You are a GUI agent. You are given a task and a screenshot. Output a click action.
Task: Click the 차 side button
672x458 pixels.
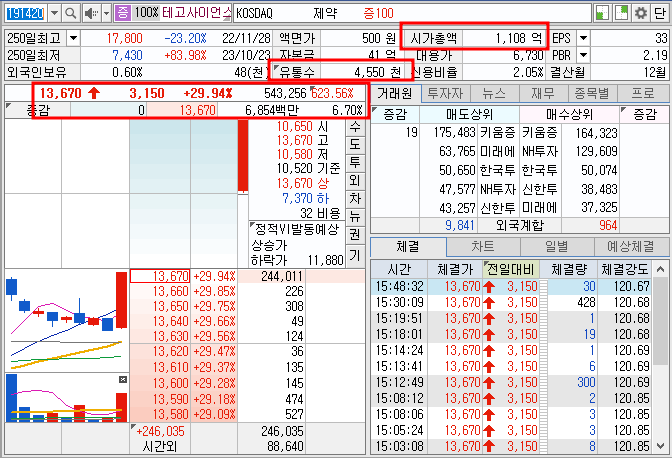pos(355,199)
